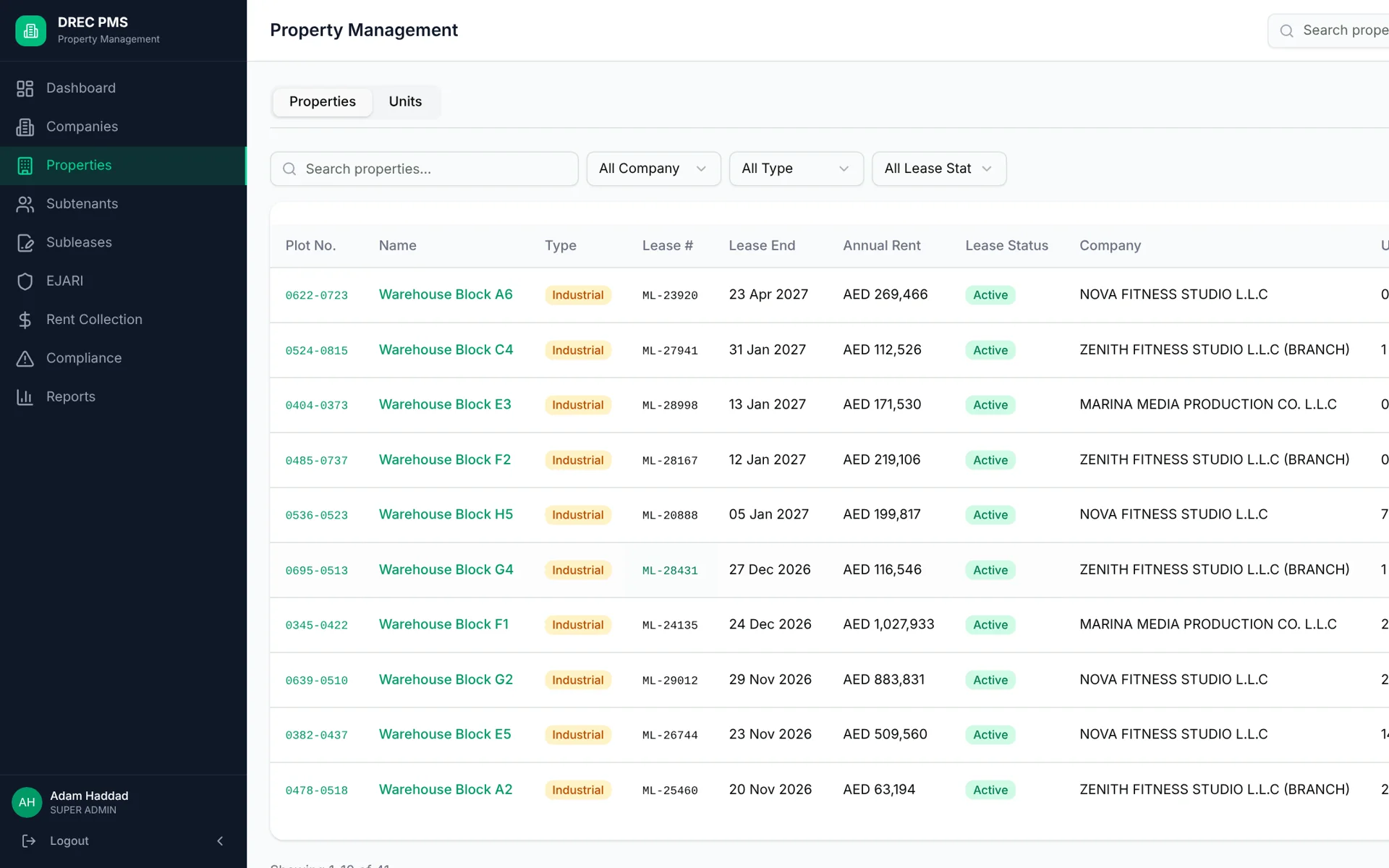Viewport: 1389px width, 868px height.
Task: Click the AH user avatar
Action: click(x=27, y=802)
